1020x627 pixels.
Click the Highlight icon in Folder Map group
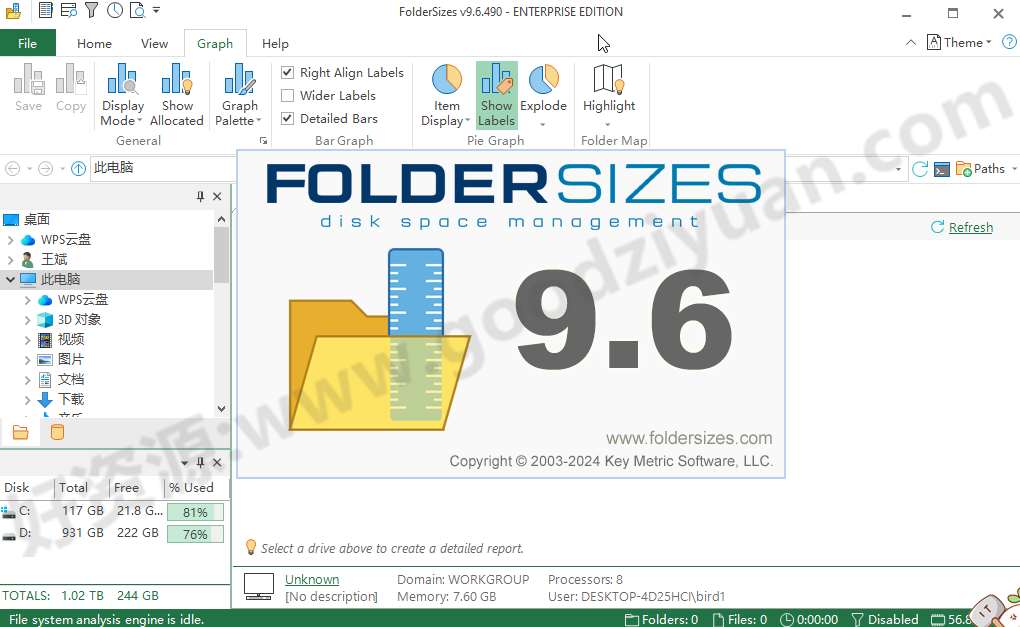[x=610, y=90]
